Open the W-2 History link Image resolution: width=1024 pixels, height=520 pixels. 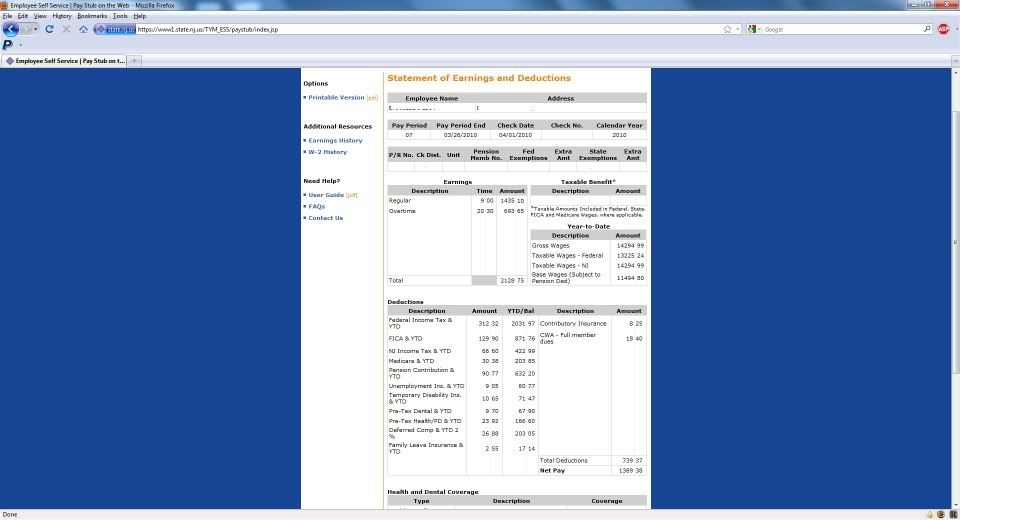click(x=327, y=152)
